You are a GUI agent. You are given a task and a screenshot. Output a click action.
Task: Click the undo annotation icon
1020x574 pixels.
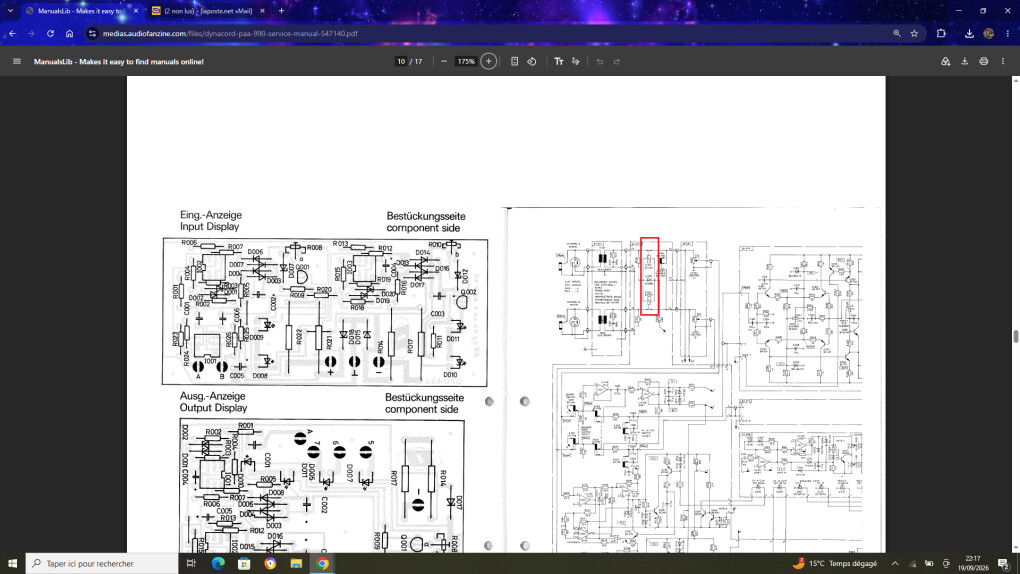[x=600, y=61]
